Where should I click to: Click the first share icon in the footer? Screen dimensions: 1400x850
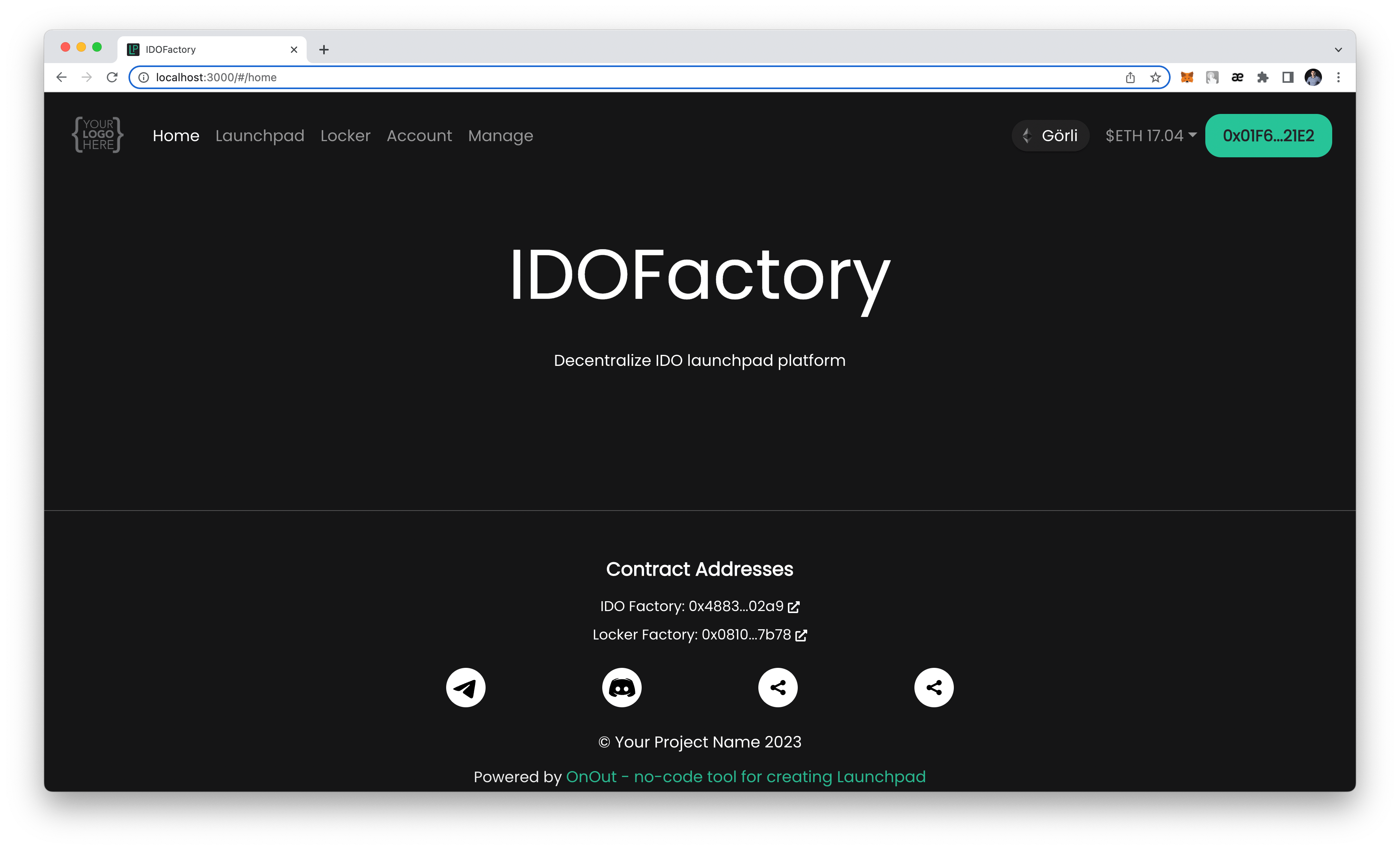pyautogui.click(x=778, y=688)
